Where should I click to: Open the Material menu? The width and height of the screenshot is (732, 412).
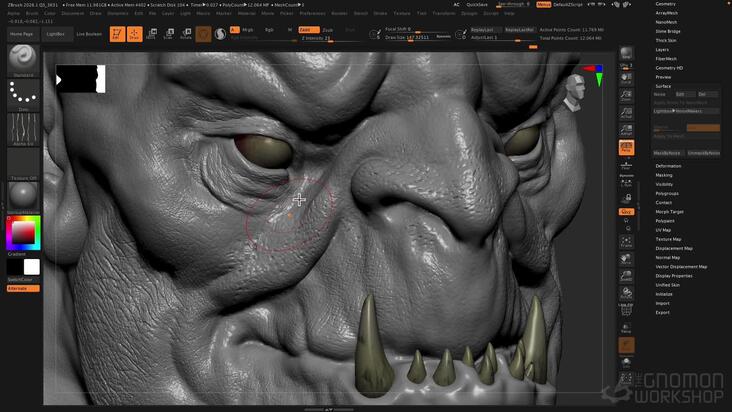pyautogui.click(x=246, y=14)
